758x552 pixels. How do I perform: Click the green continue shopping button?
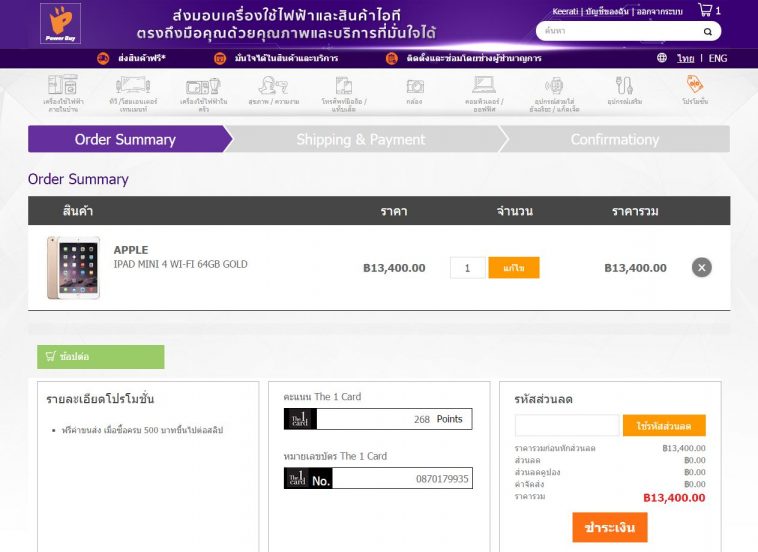coord(100,356)
